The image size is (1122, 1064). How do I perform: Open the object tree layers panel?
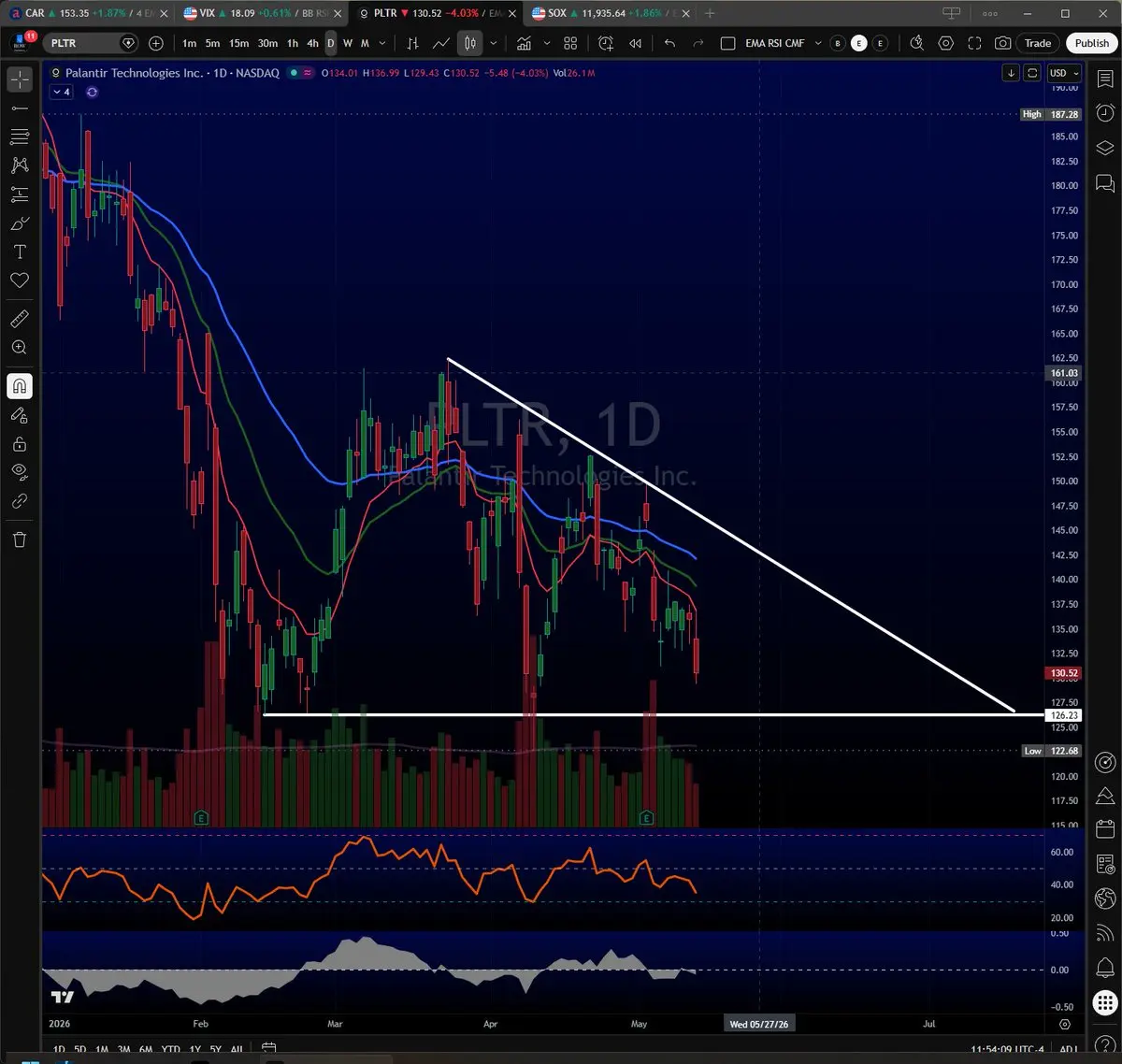coord(1105,148)
